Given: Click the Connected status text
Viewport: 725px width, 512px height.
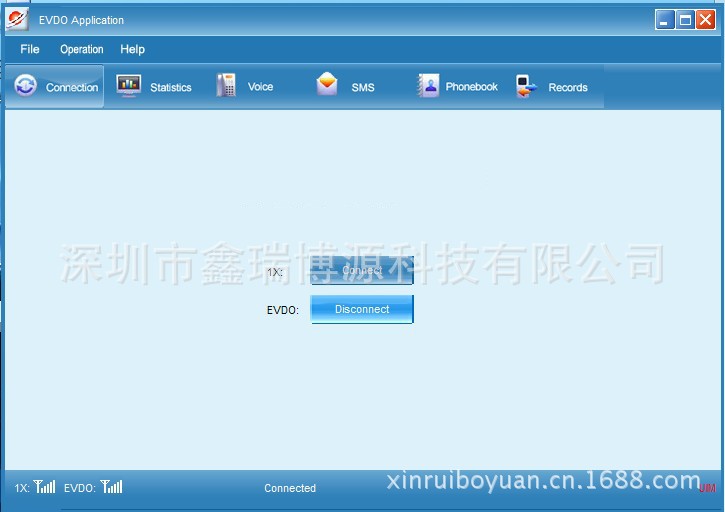Looking at the screenshot, I should point(290,488).
